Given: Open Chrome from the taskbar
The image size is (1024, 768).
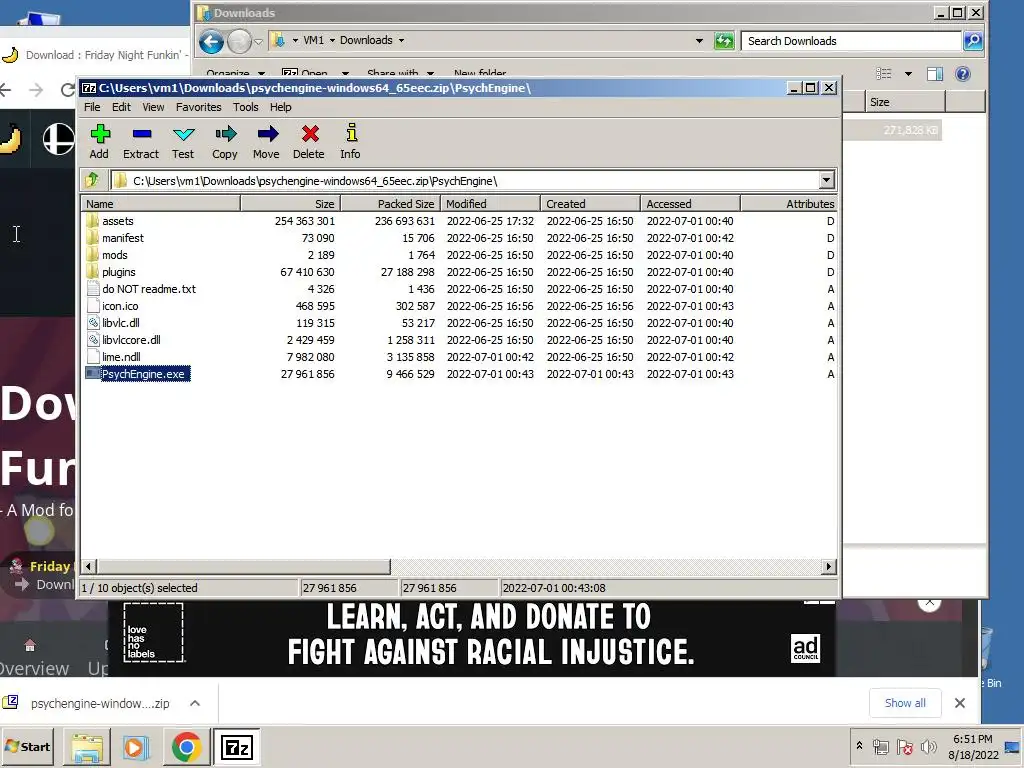Looking at the screenshot, I should point(186,747).
